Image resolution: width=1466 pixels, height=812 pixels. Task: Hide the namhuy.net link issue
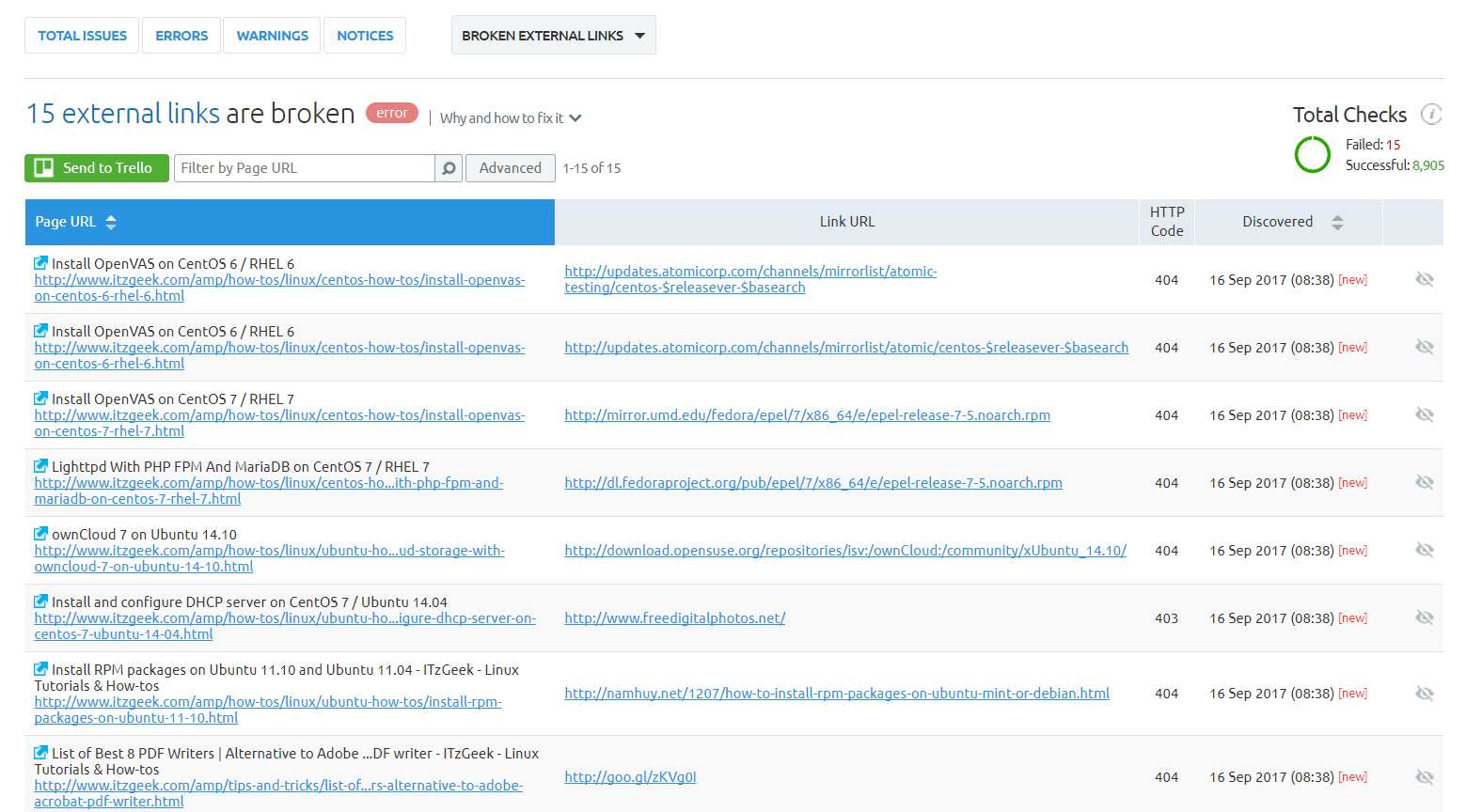point(1425,694)
